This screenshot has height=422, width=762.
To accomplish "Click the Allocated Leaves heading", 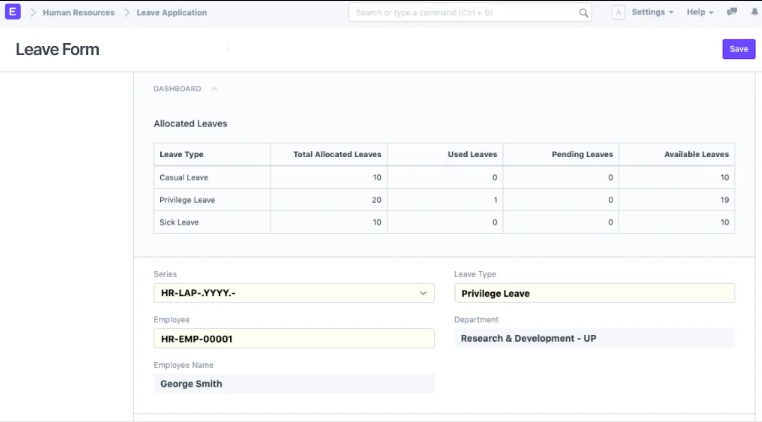I will 190,123.
